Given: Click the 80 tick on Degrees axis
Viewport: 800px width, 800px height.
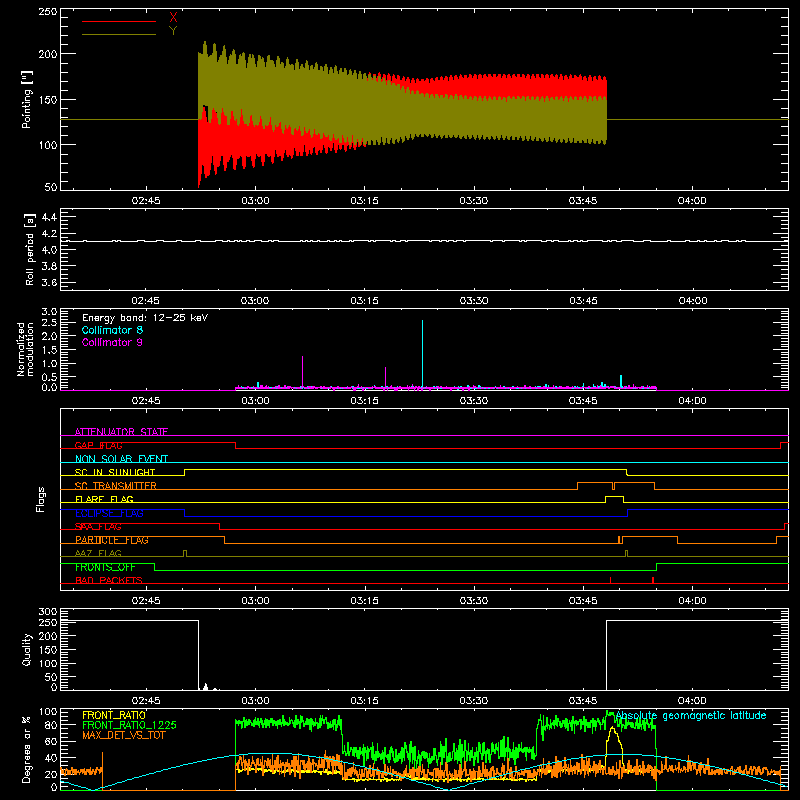Looking at the screenshot, I should point(51,725).
